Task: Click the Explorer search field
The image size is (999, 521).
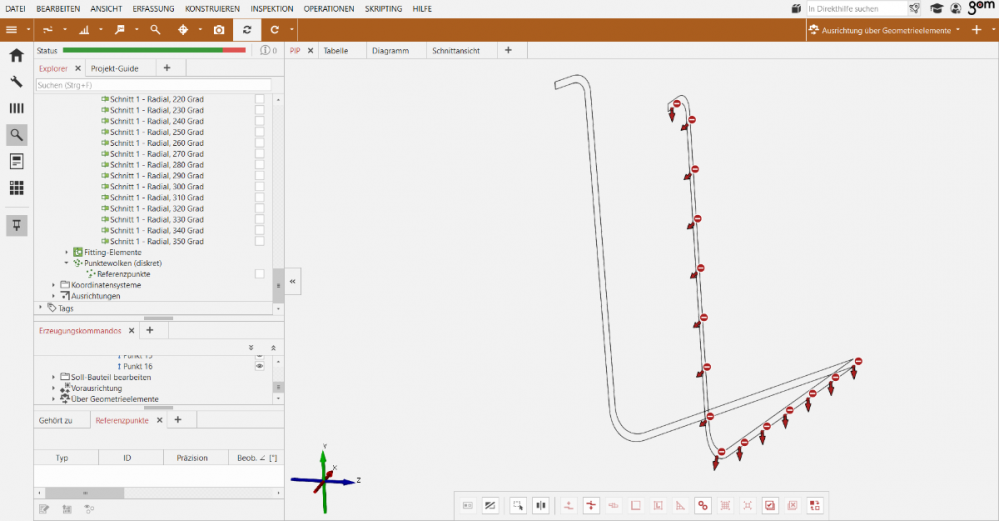Action: [x=152, y=85]
